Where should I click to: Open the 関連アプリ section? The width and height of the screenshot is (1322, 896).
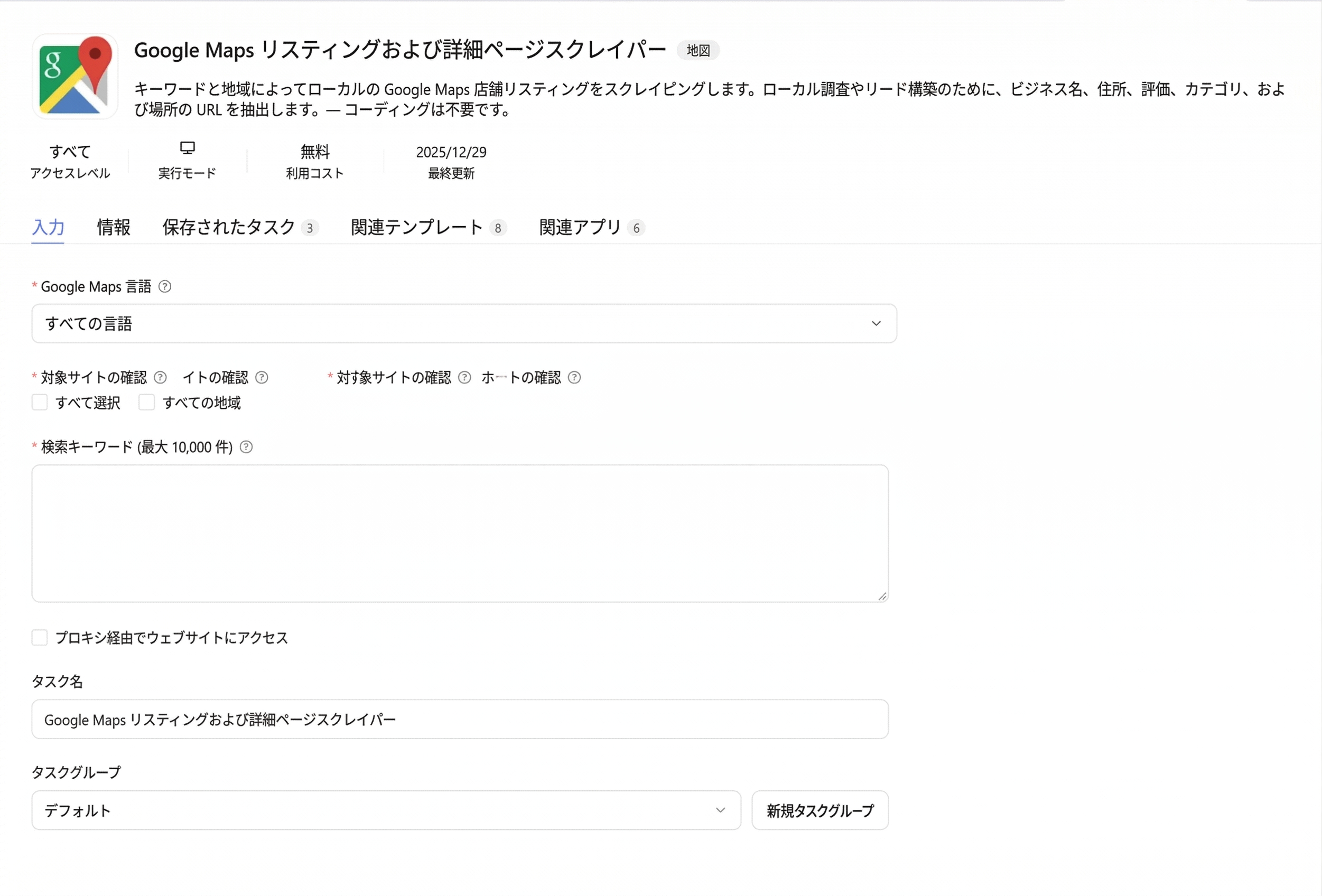(579, 227)
